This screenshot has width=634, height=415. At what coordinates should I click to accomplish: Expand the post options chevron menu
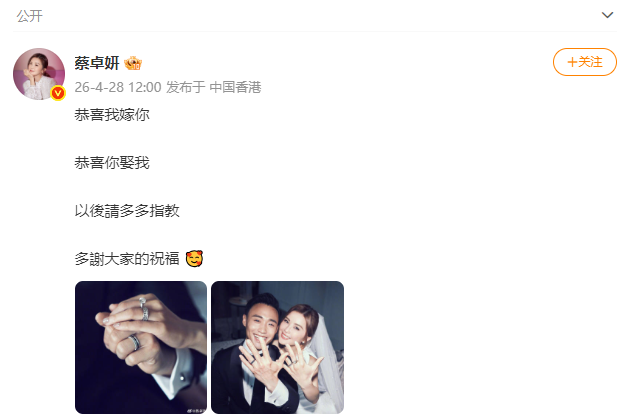click(x=607, y=15)
